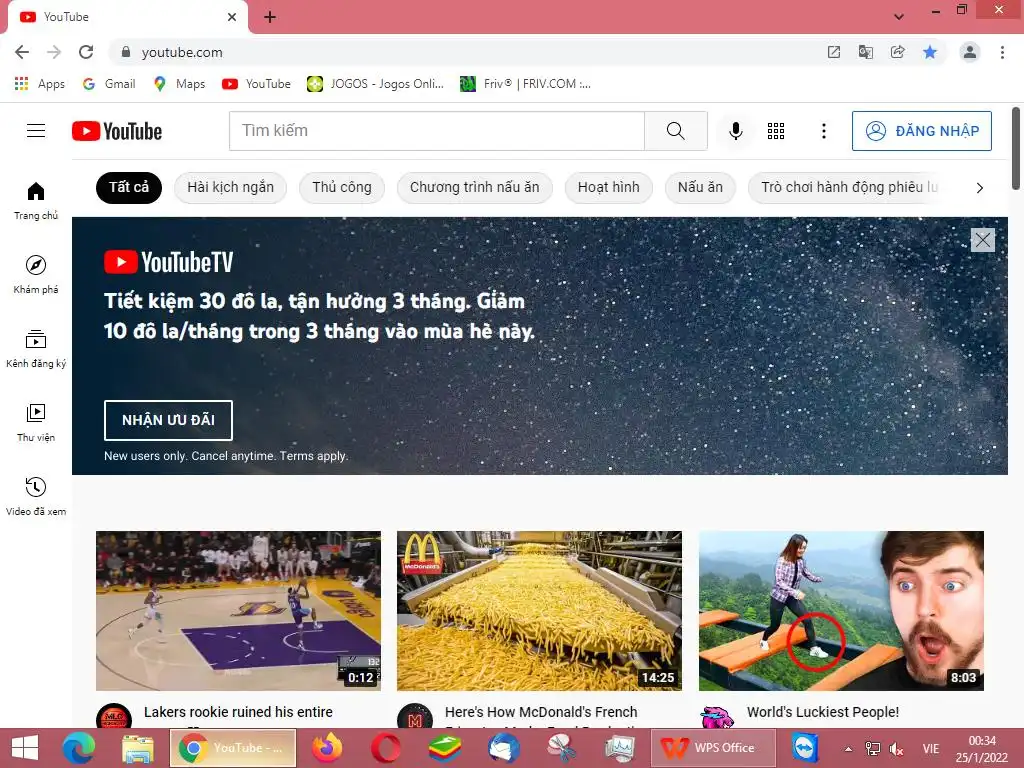Click the page vertical scrollbar
The width and height of the screenshot is (1024, 768).
click(x=1016, y=149)
